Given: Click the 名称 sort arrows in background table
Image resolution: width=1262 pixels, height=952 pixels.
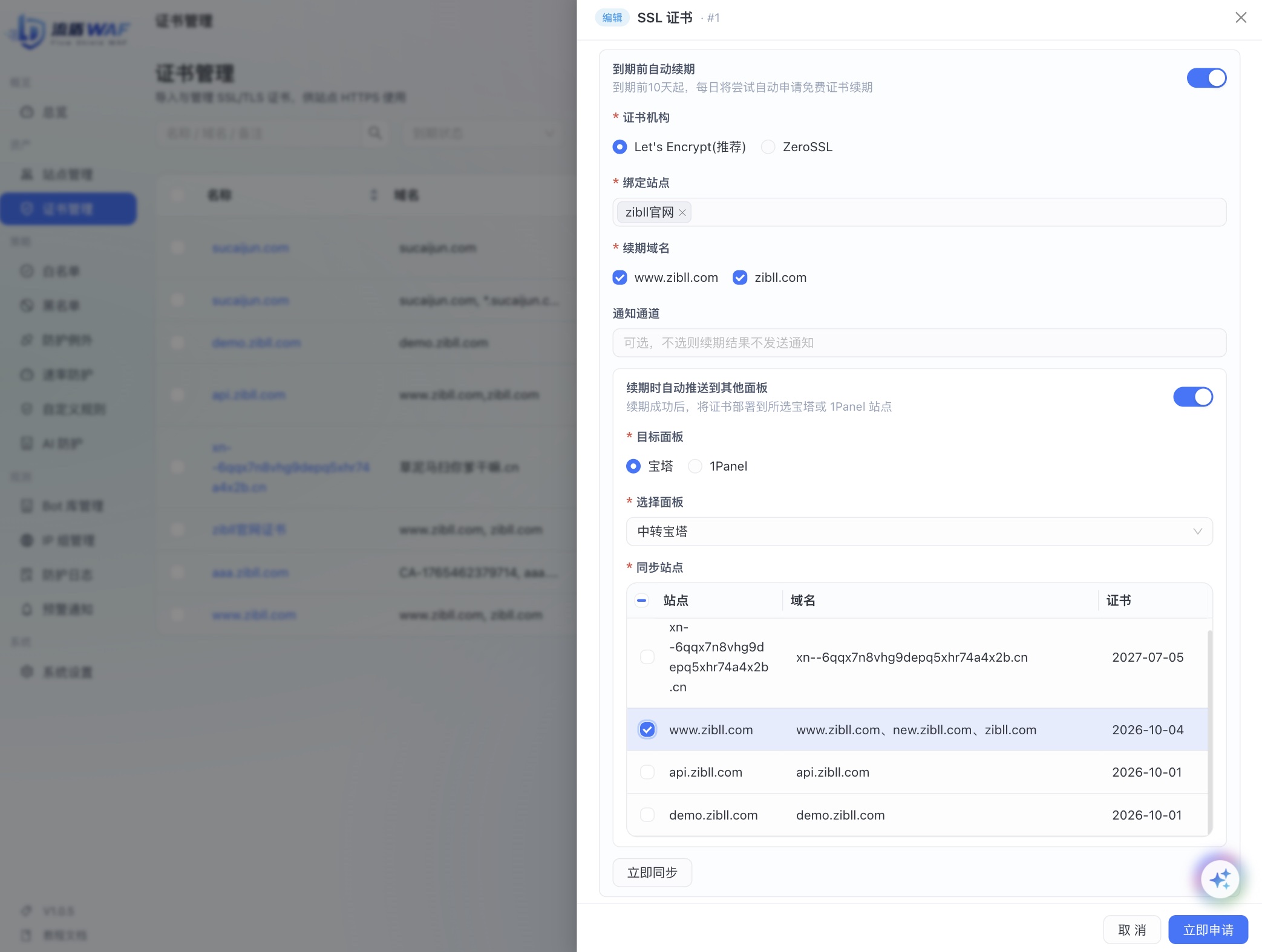Looking at the screenshot, I should coord(373,195).
